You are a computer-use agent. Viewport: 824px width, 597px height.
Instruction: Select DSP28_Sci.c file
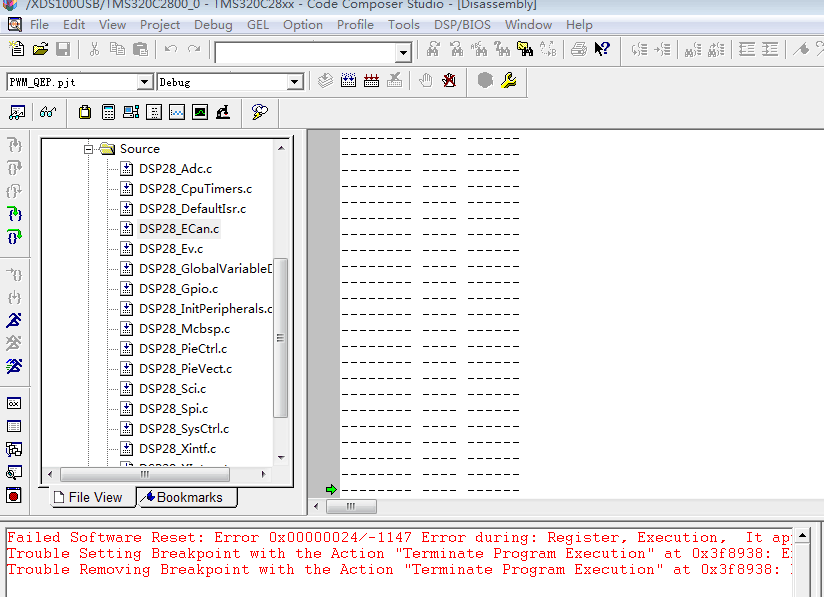pos(172,388)
